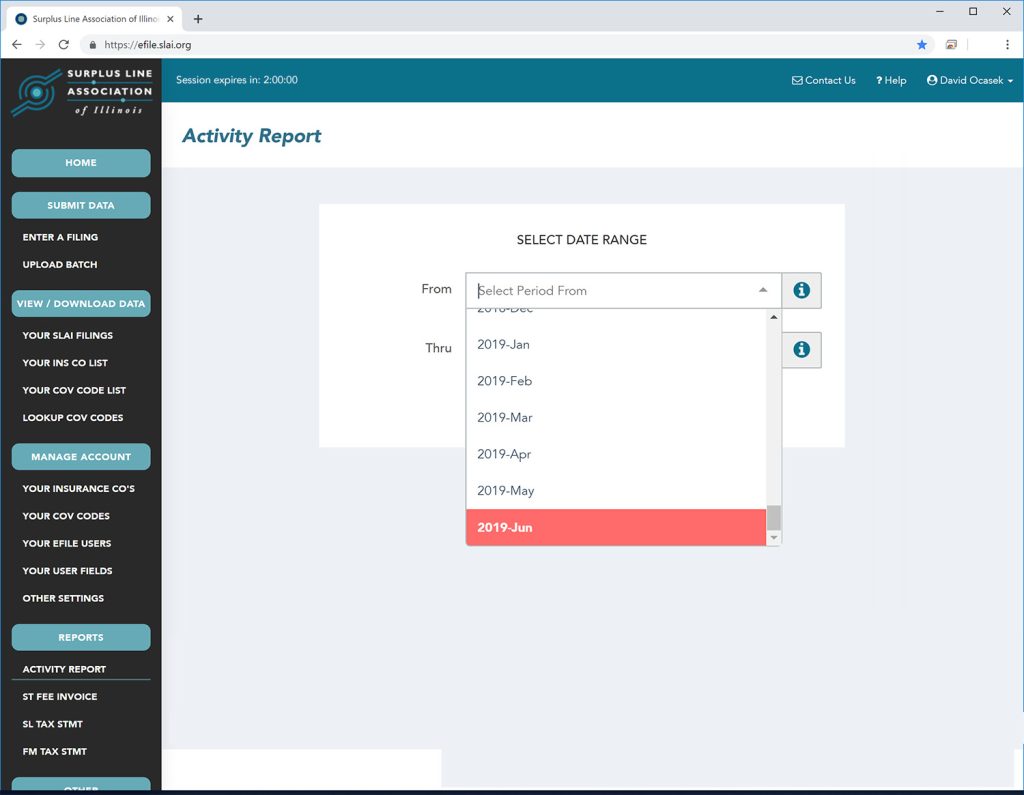Click the bookmark star icon in address bar
This screenshot has height=795, width=1024.
click(x=921, y=45)
